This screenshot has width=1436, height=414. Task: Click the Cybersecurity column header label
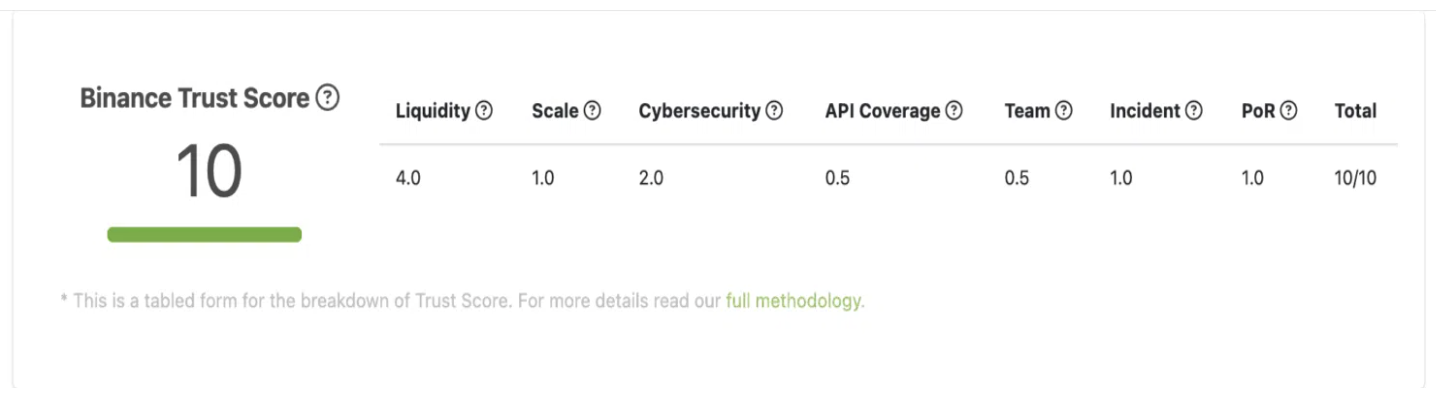point(699,111)
